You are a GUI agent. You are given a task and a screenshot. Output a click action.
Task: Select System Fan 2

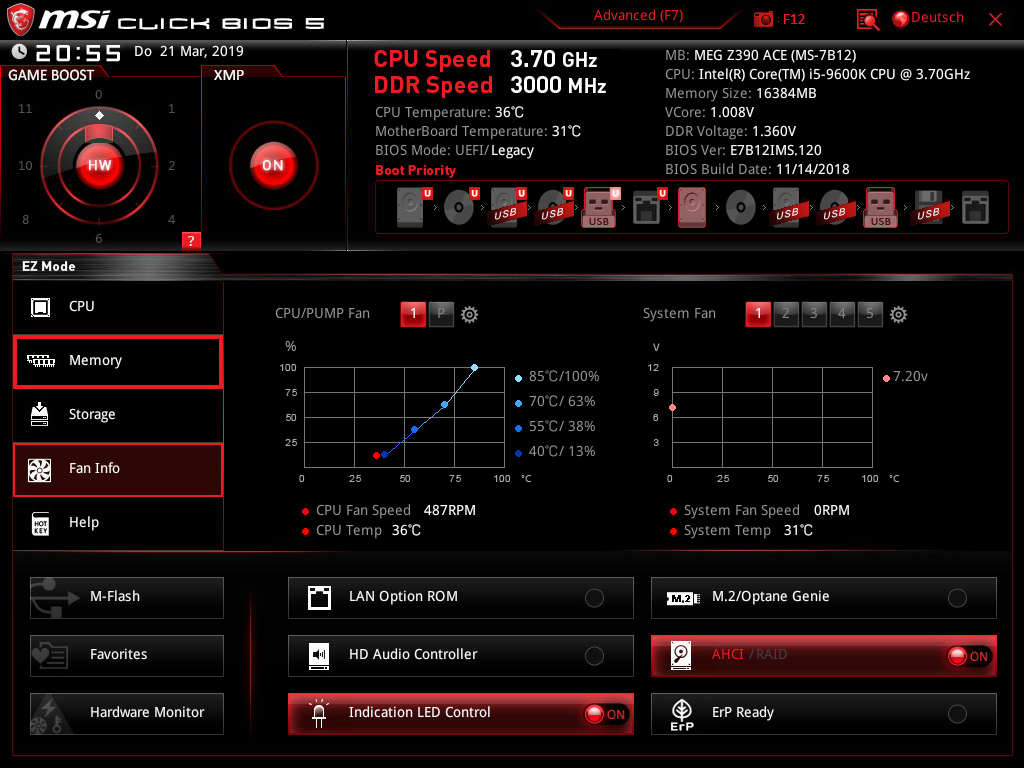[x=786, y=314]
